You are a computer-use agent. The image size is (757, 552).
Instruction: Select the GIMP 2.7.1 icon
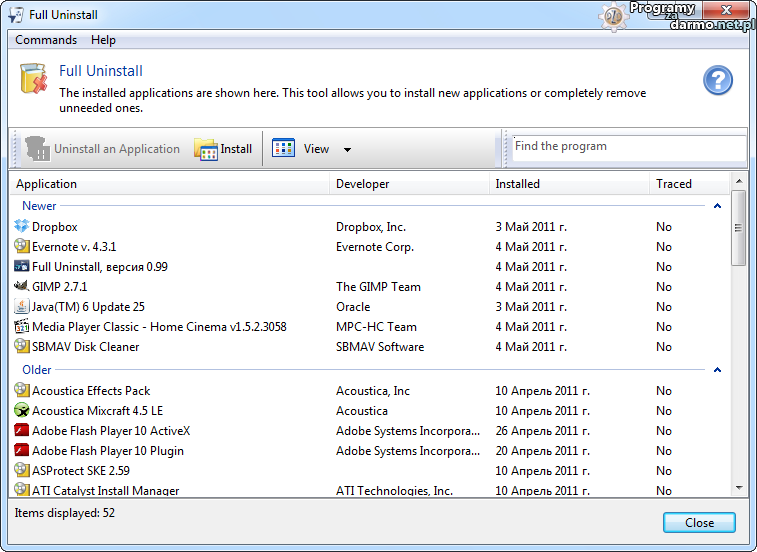(x=22, y=287)
